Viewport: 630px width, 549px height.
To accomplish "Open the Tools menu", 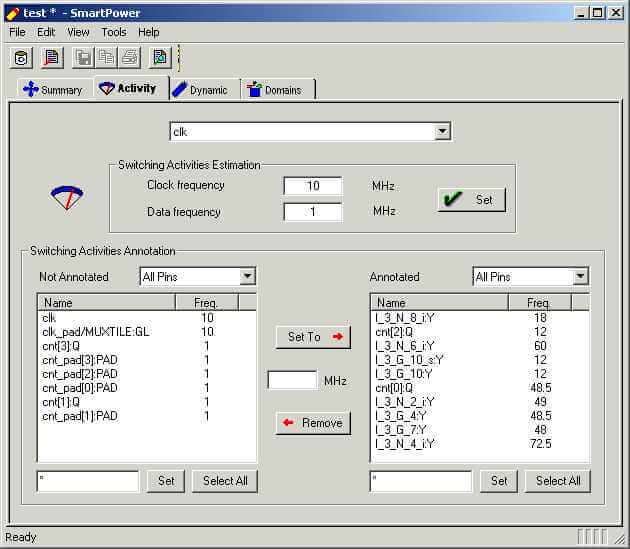I will [x=114, y=32].
